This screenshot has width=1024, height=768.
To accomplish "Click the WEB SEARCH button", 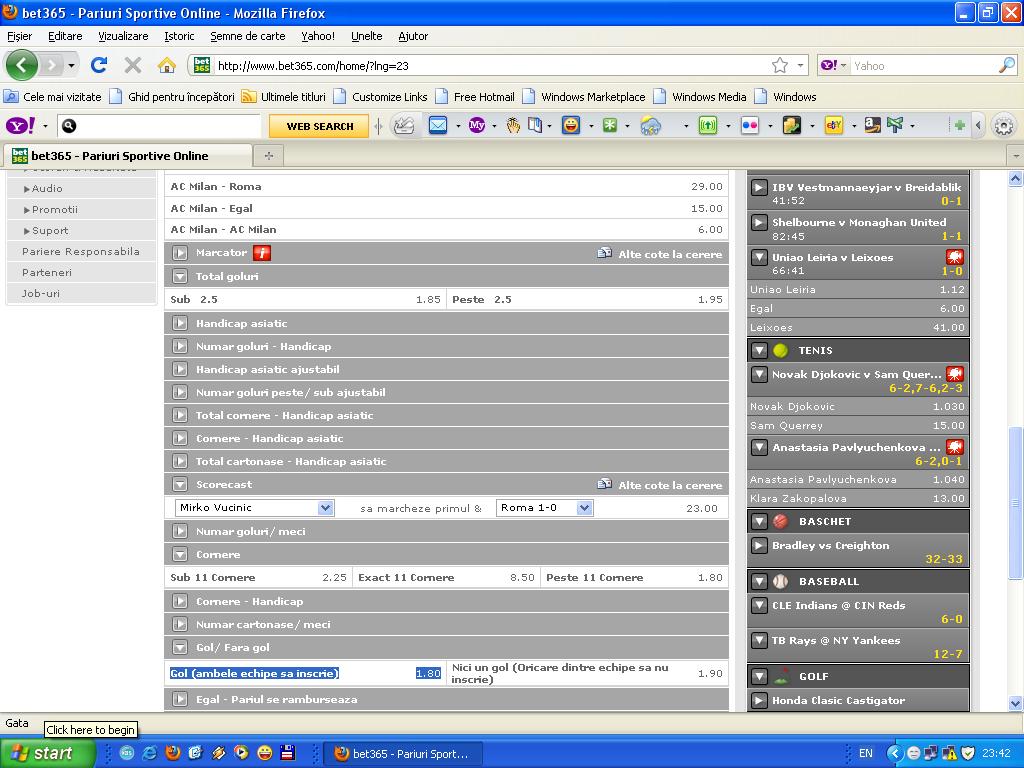I will click(319, 126).
